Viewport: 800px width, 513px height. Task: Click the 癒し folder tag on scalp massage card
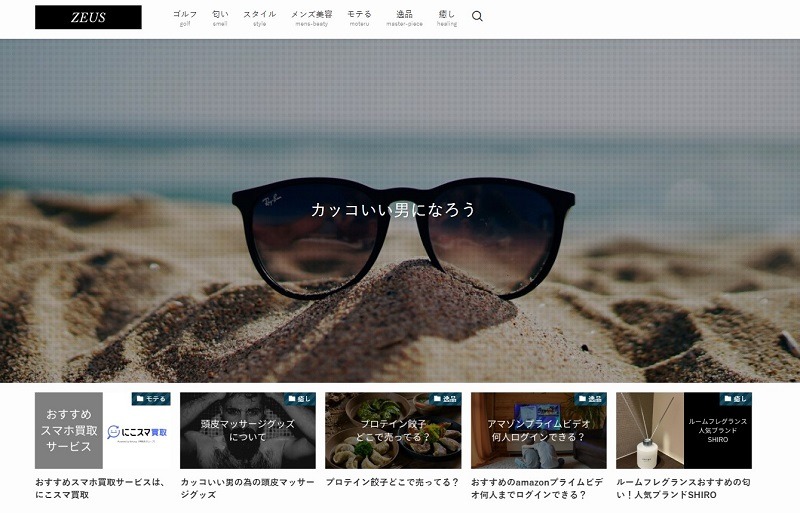tap(299, 399)
